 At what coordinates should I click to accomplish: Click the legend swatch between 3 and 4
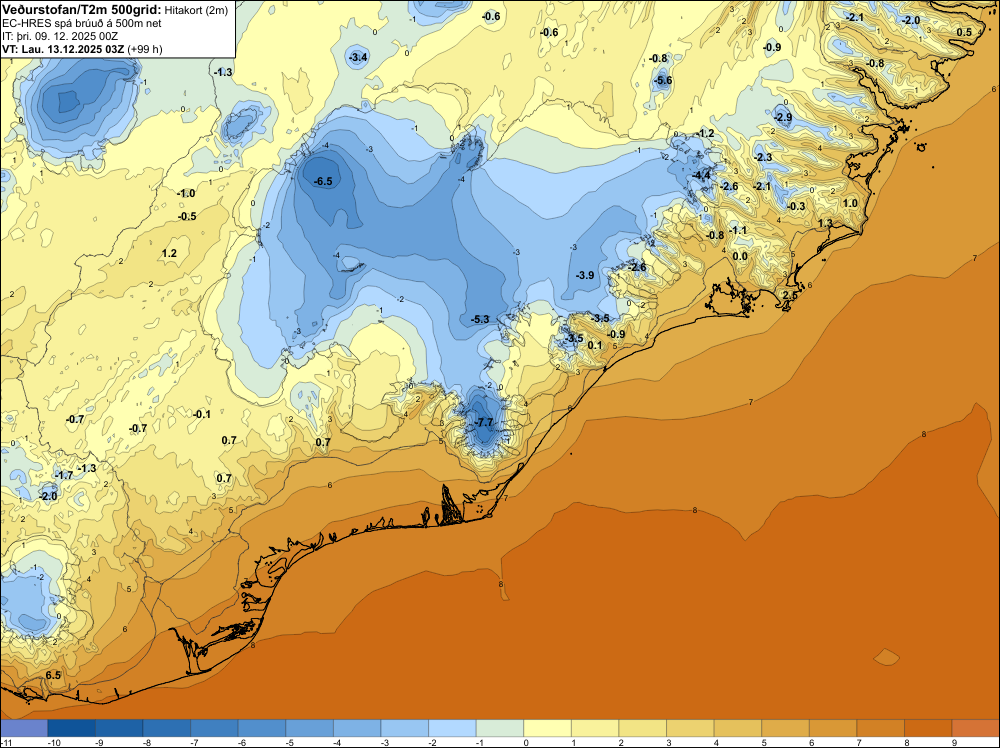(x=690, y=728)
